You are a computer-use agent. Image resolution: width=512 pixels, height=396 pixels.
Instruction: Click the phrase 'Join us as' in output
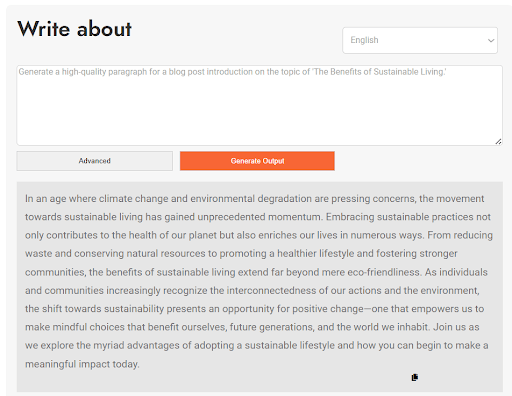[456, 327]
